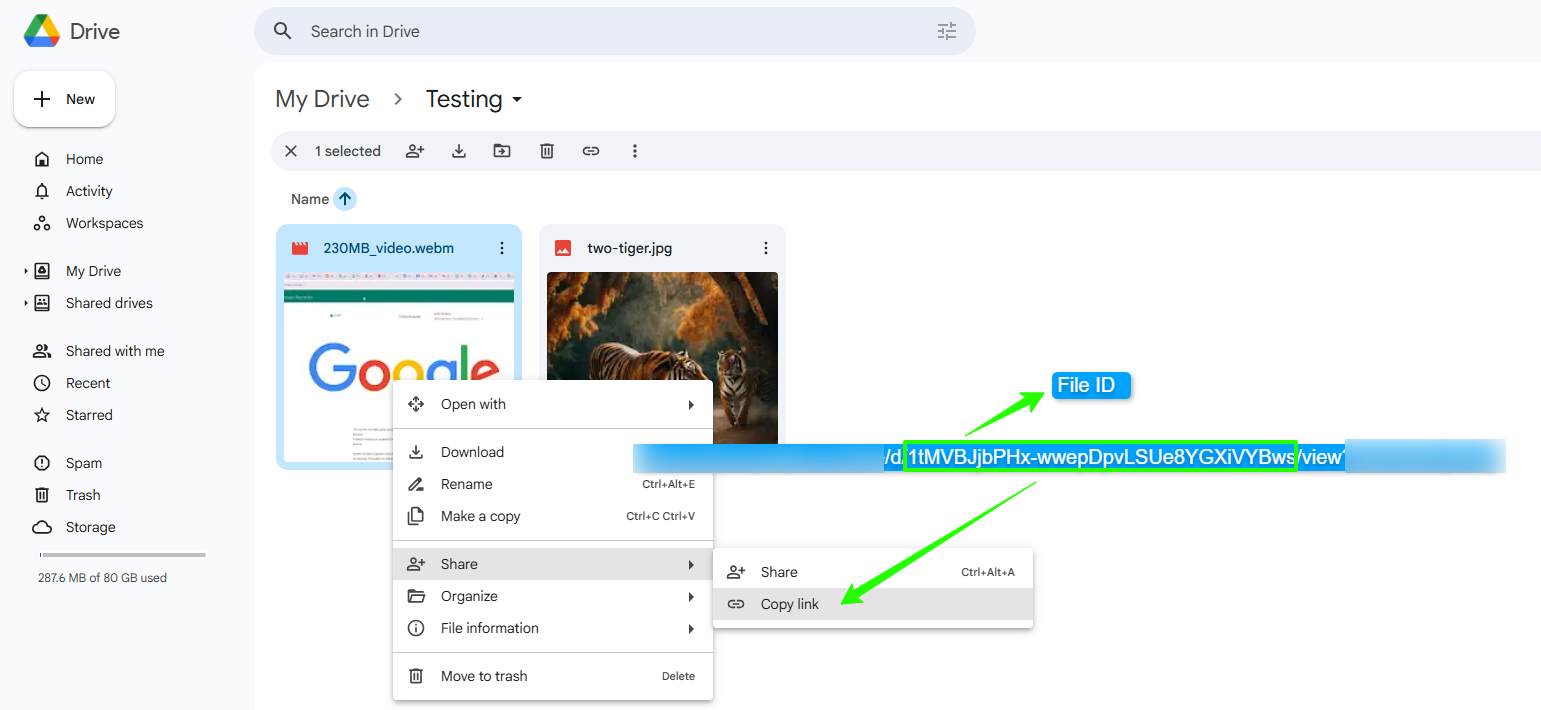Image resolution: width=1541 pixels, height=710 pixels.
Task: Open more options for 230MB_video.webm
Action: (502, 248)
